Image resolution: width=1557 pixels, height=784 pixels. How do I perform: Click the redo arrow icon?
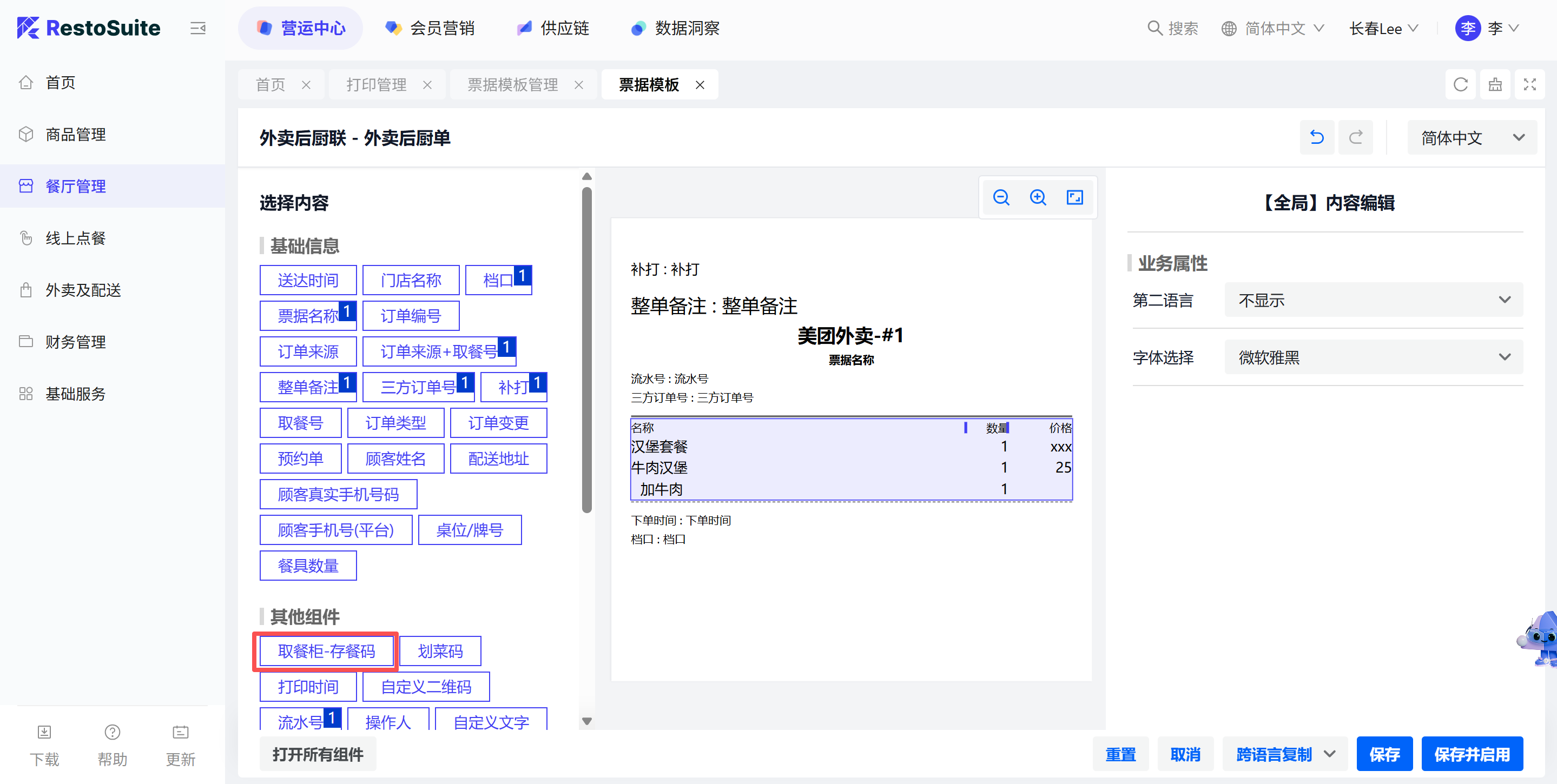[x=1355, y=138]
